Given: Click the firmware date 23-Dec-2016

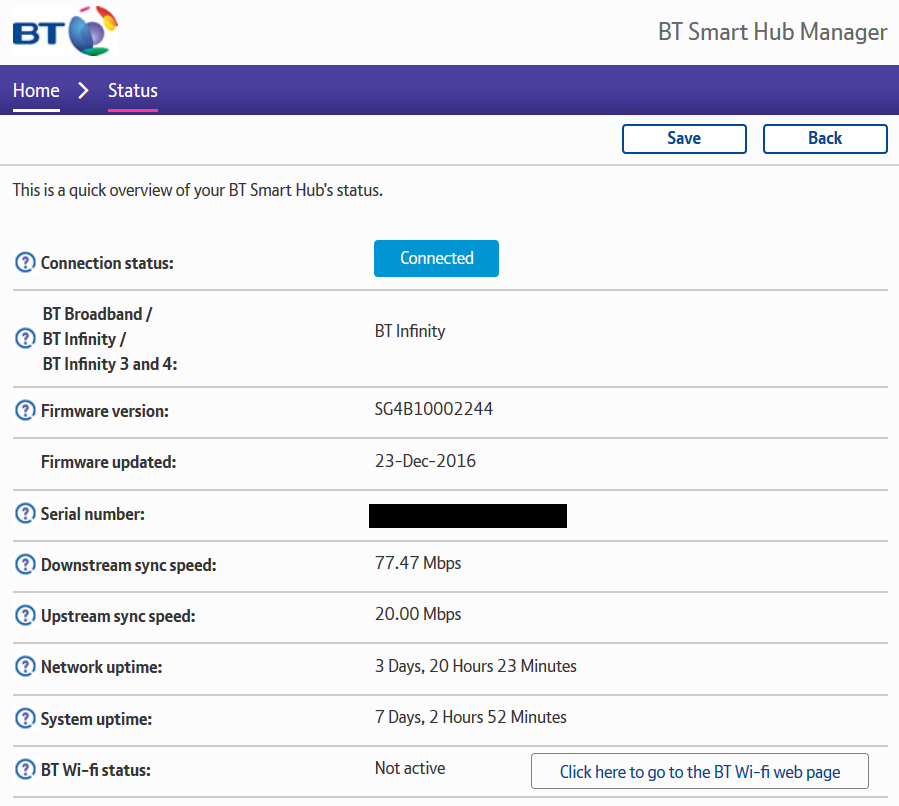Looking at the screenshot, I should [x=425, y=461].
